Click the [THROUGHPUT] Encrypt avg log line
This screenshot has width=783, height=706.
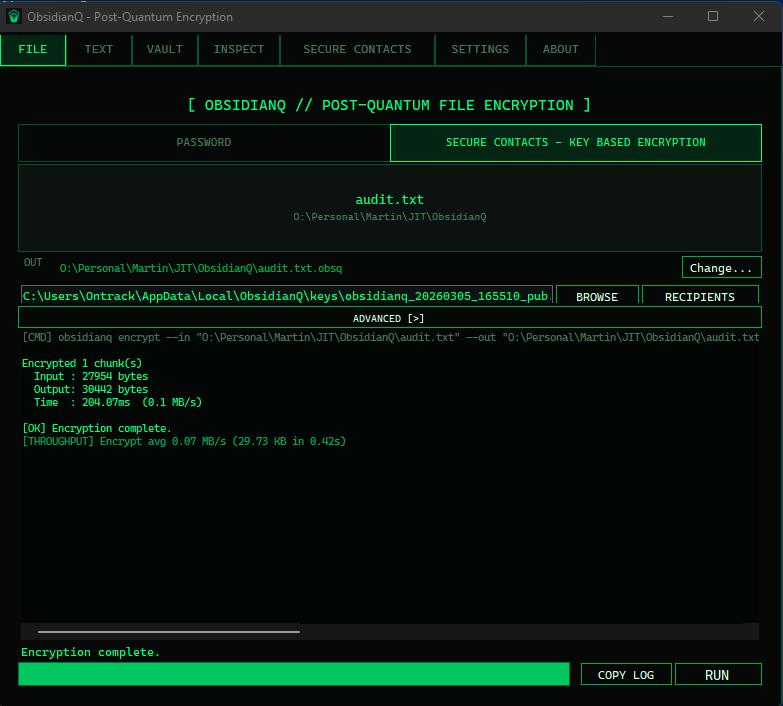click(184, 441)
